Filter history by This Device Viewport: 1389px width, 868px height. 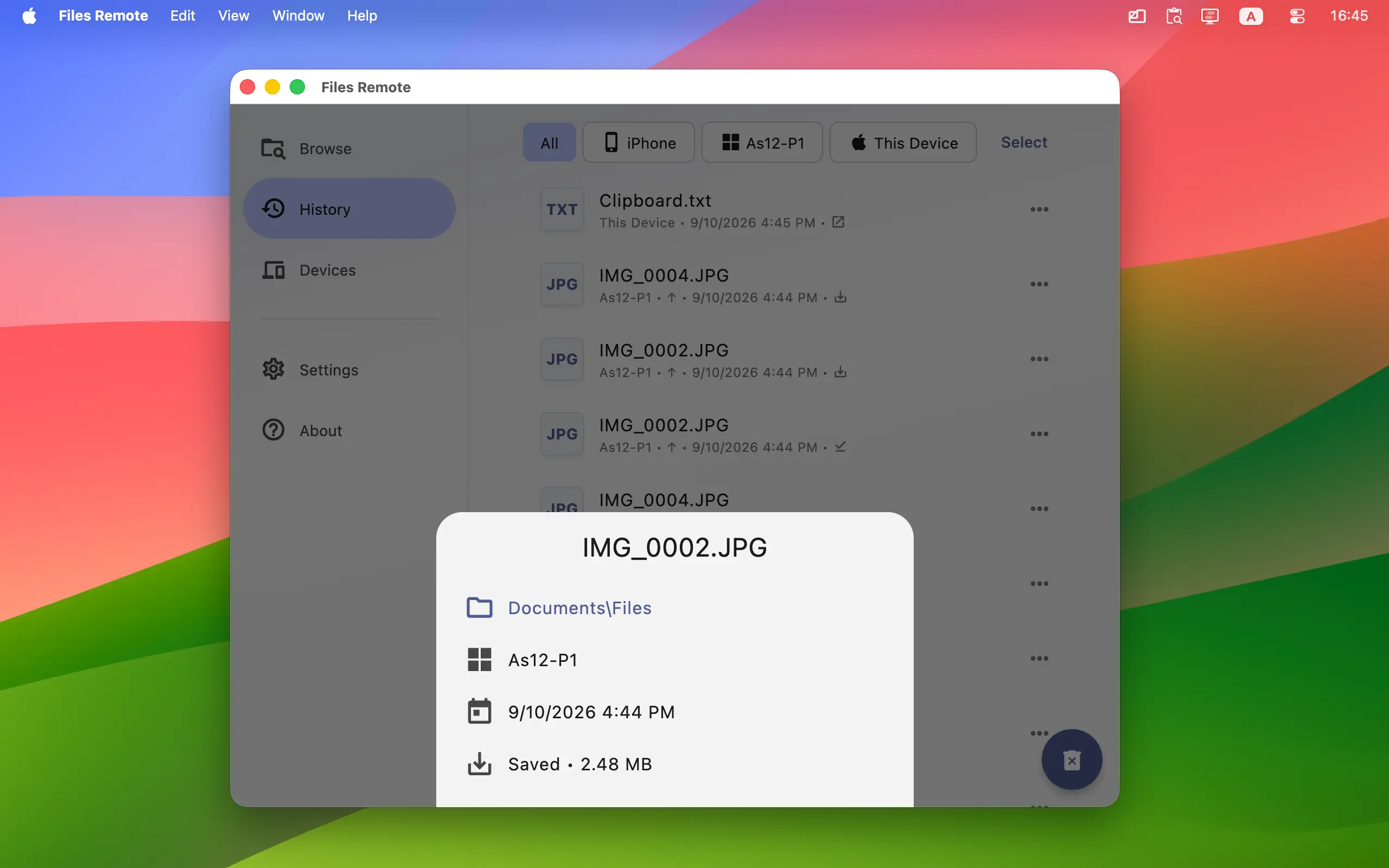click(x=903, y=142)
